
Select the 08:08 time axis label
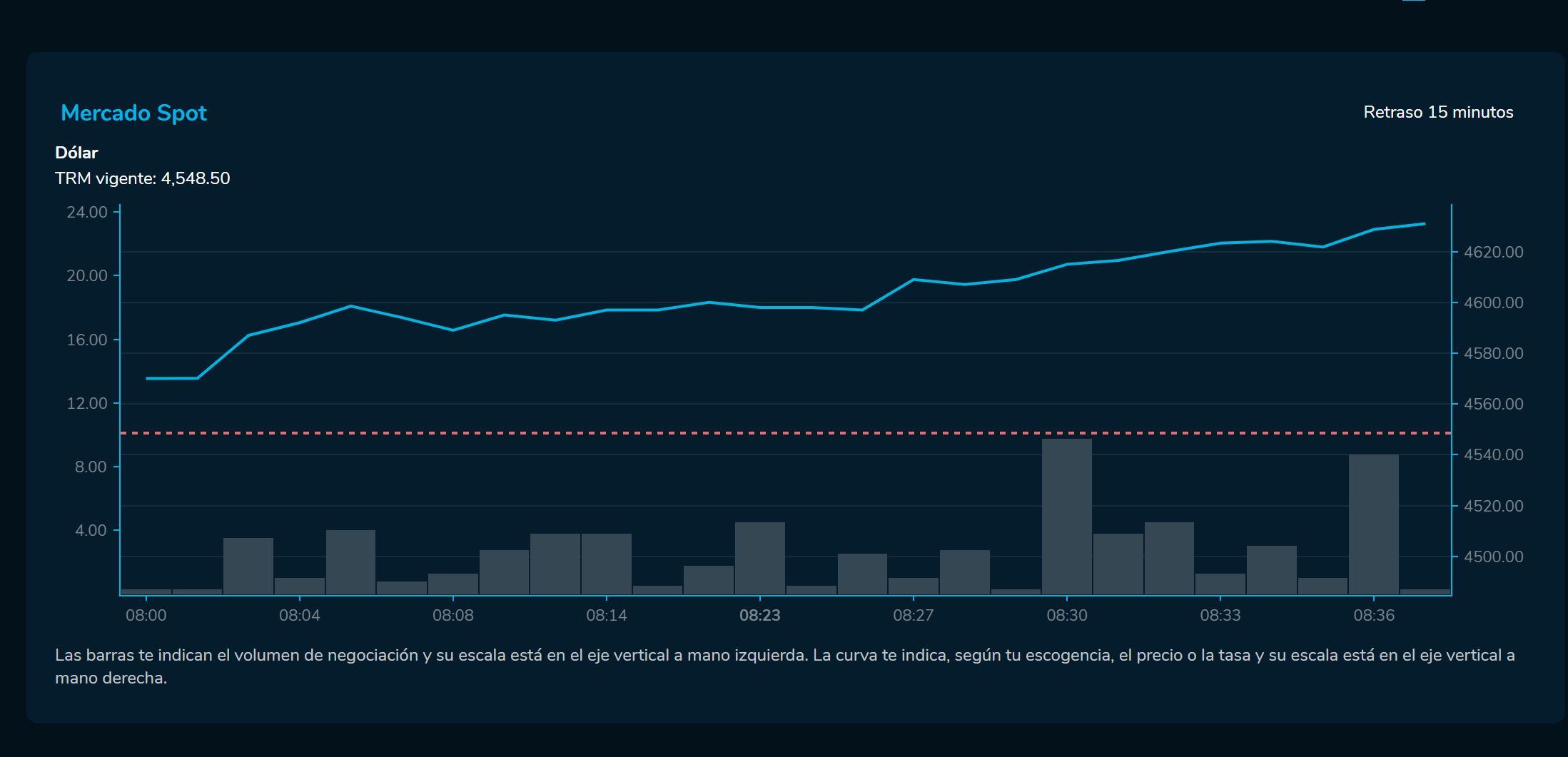pos(452,615)
